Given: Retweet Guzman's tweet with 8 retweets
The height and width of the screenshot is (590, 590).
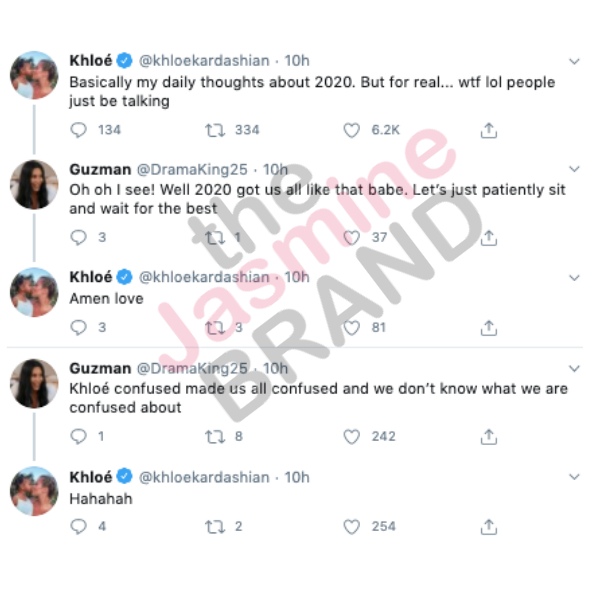Looking at the screenshot, I should [215, 436].
